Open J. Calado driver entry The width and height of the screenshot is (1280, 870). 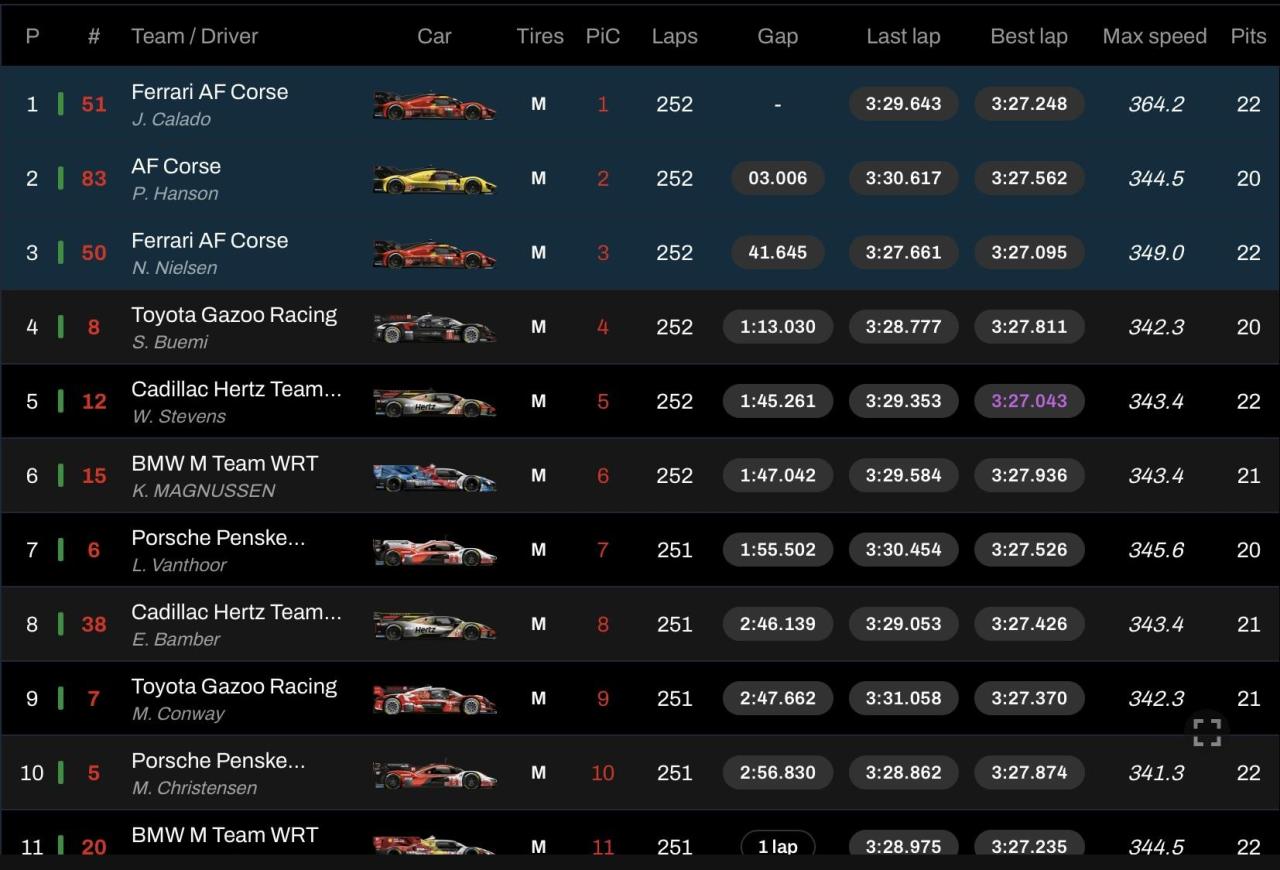click(x=171, y=119)
